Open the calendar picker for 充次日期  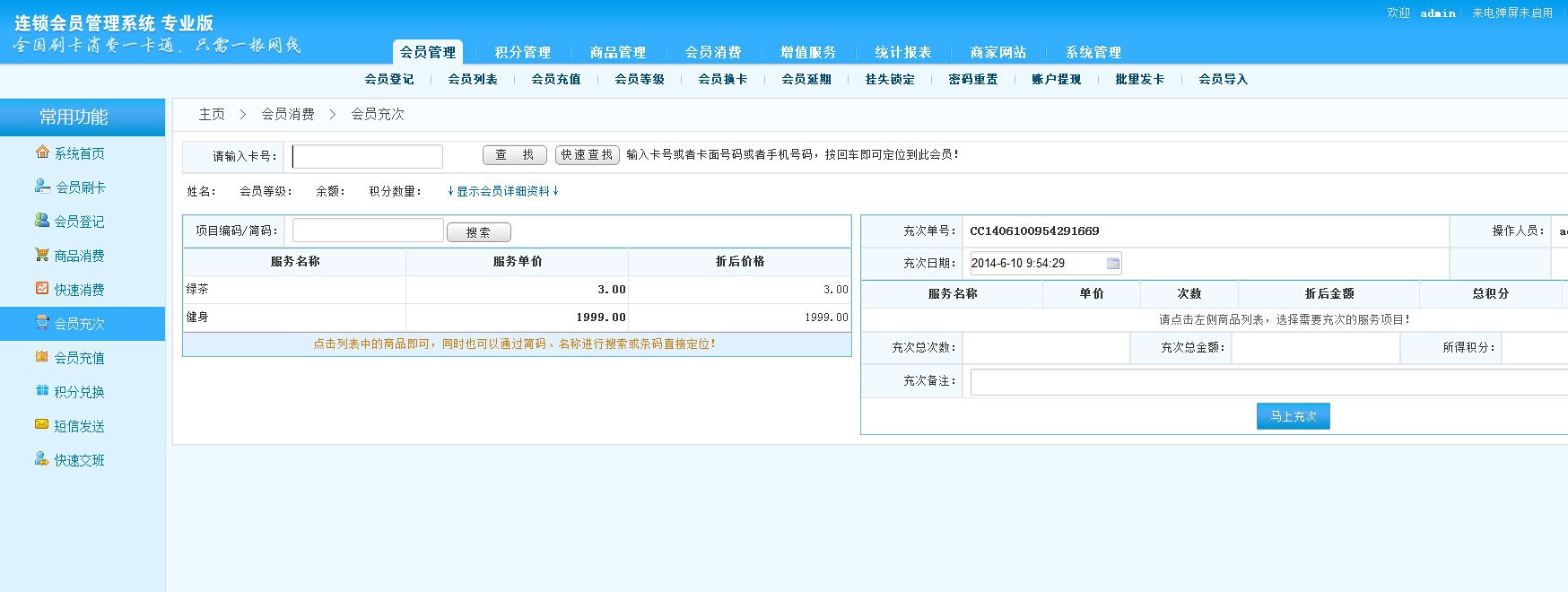coord(1113,264)
